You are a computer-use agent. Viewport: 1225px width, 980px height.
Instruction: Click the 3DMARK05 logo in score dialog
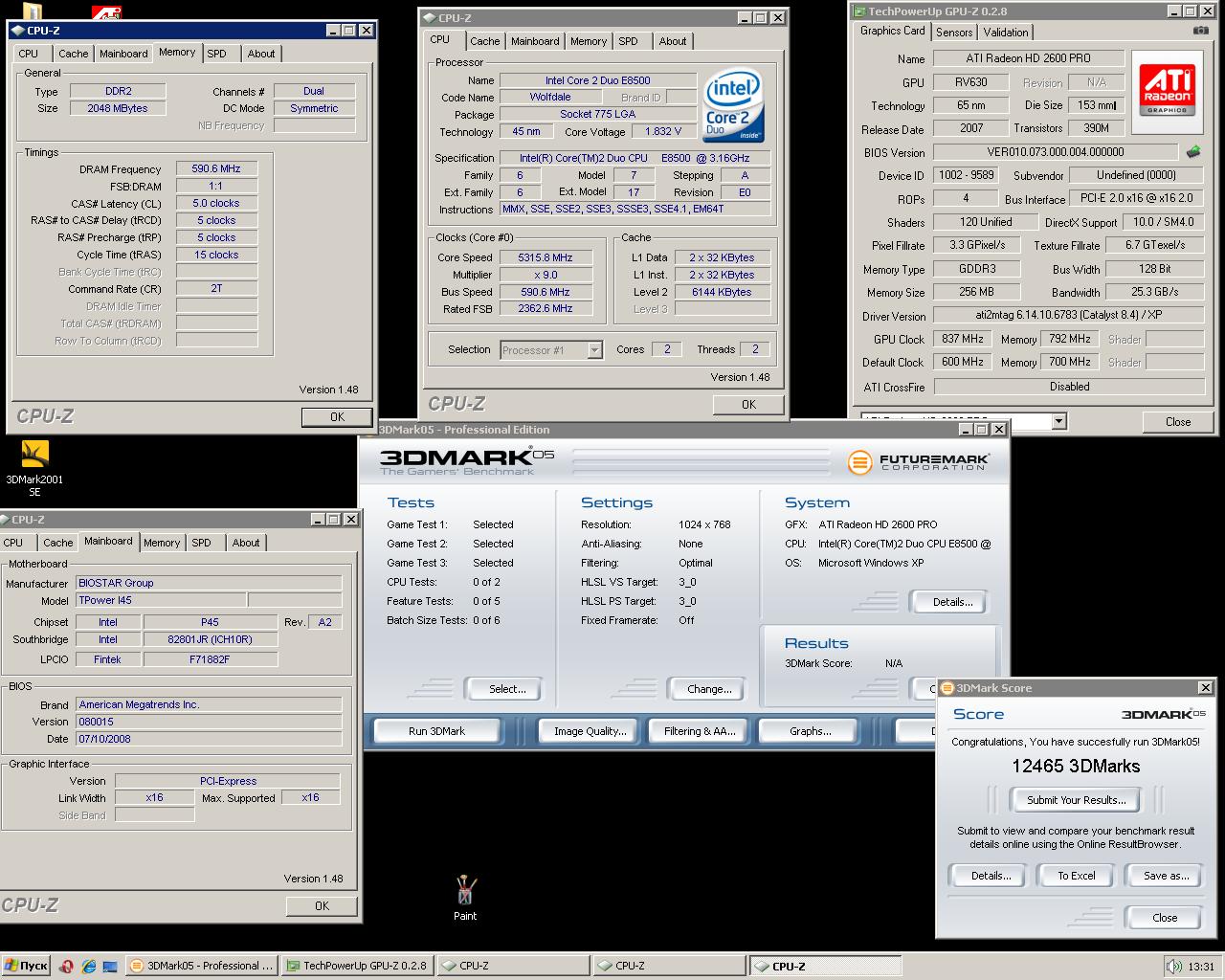tap(1163, 714)
